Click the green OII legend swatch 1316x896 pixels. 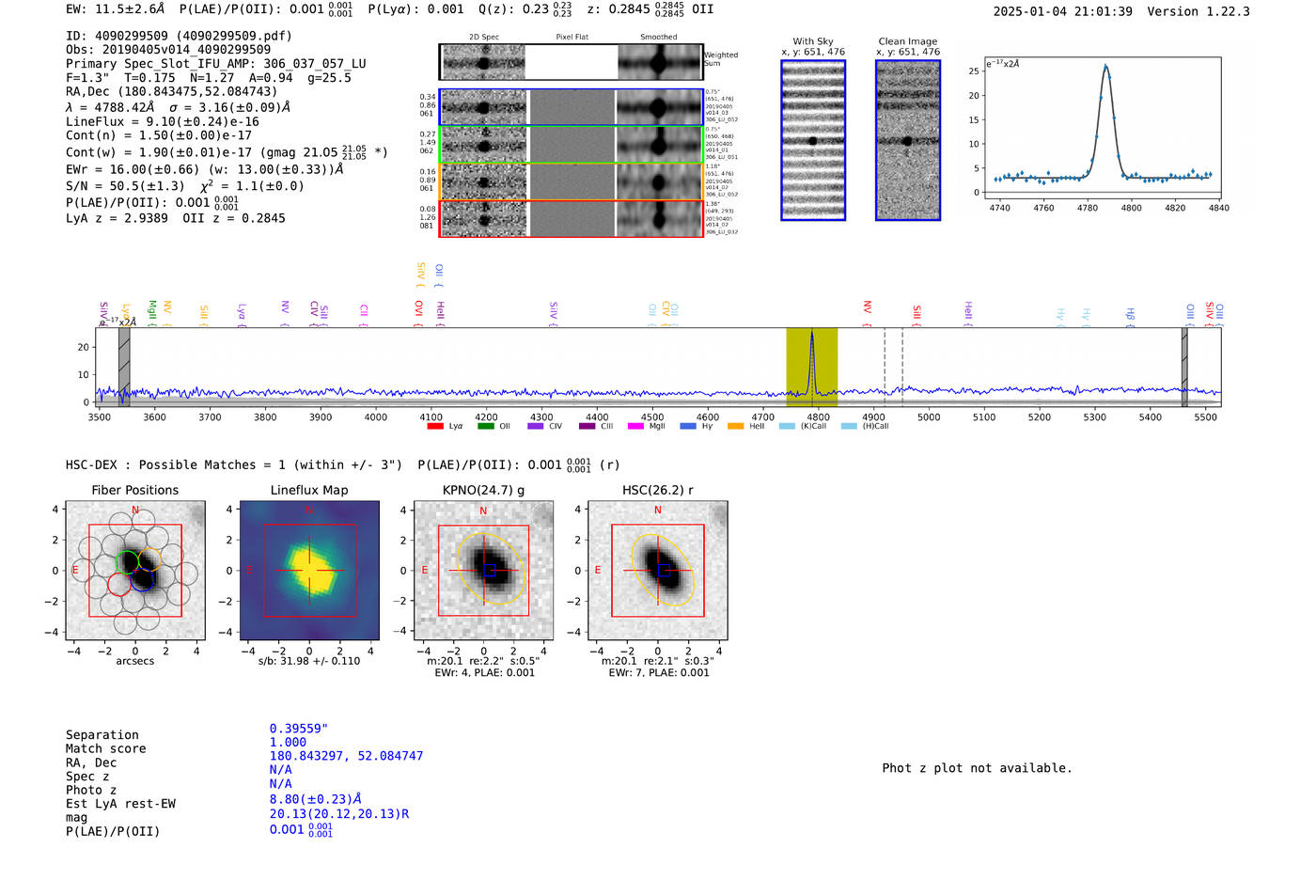coord(486,426)
